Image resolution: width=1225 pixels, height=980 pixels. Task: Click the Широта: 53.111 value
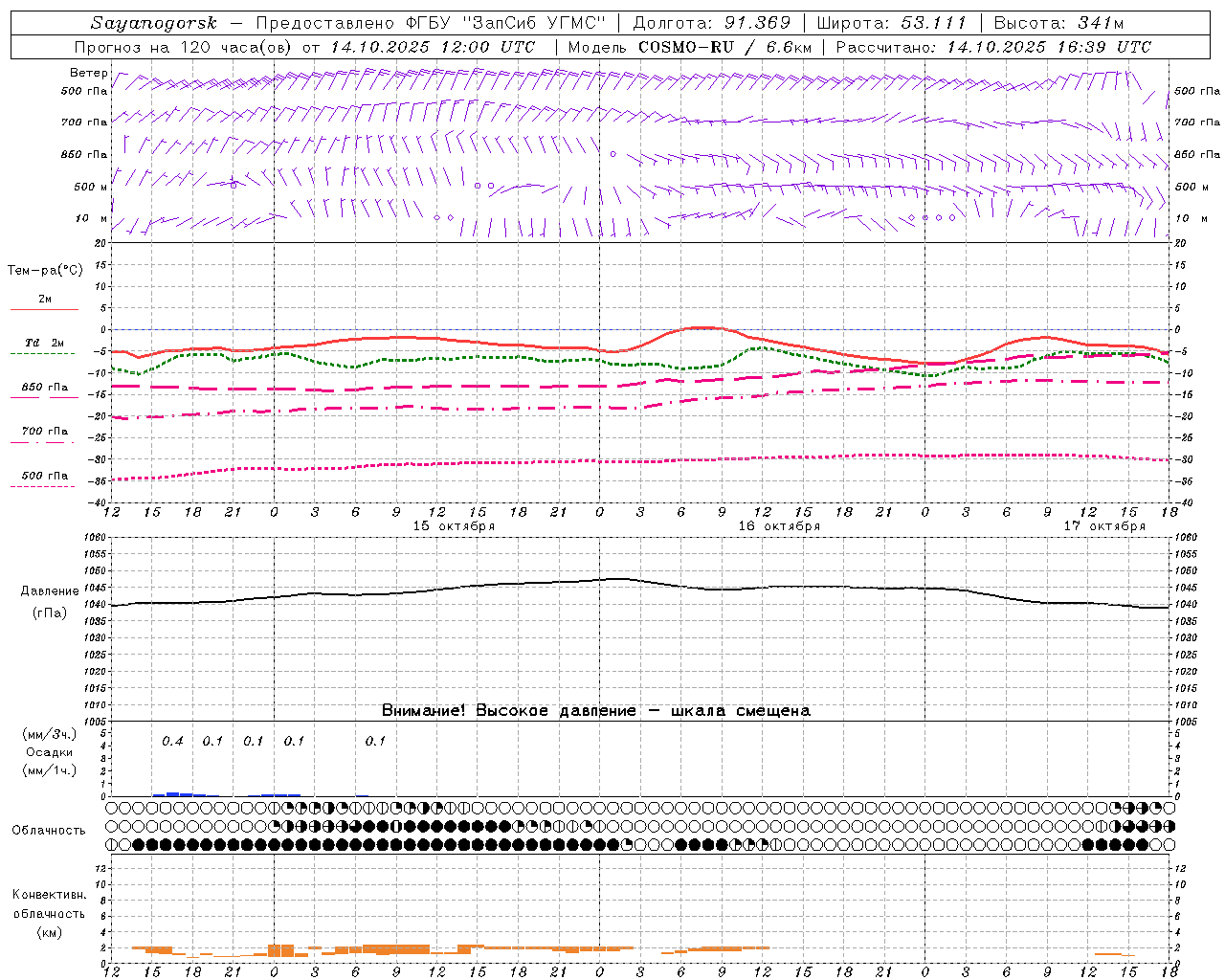point(892,23)
